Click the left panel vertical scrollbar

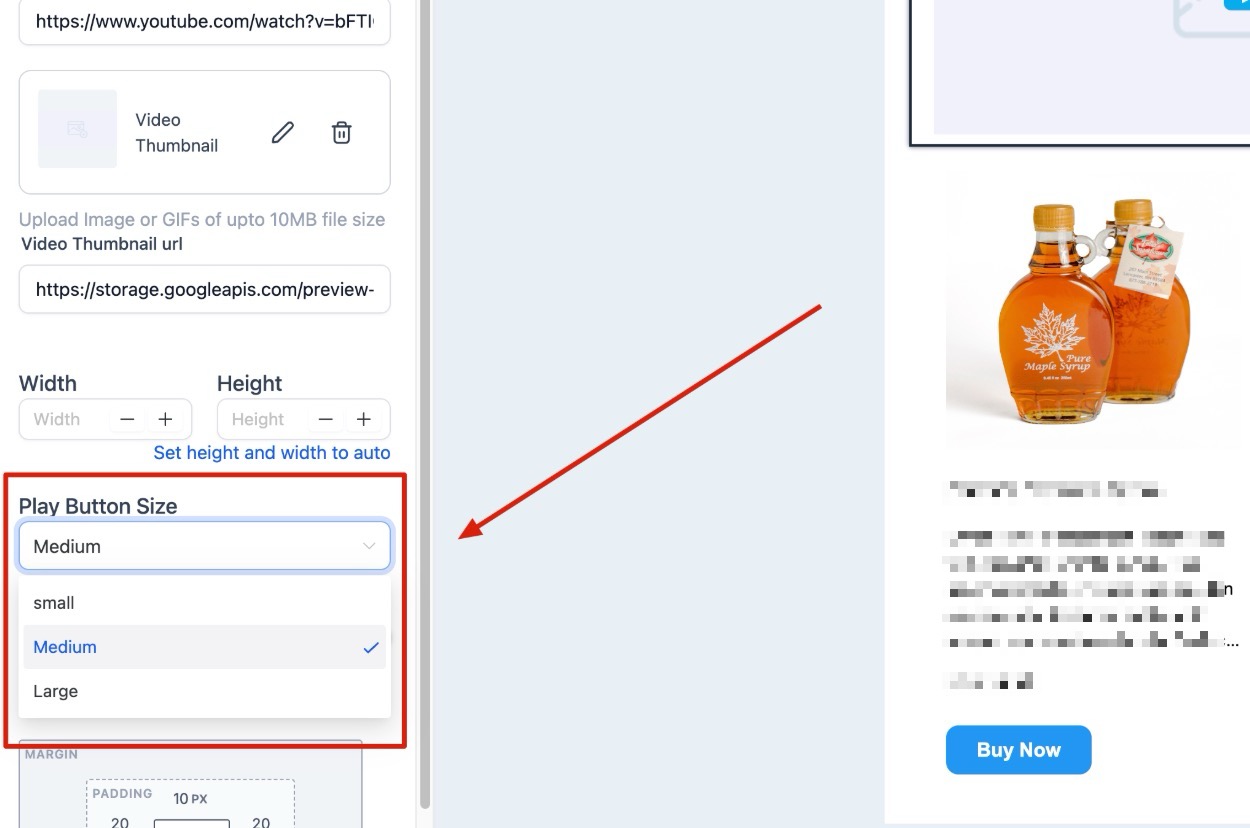pyautogui.click(x=425, y=400)
